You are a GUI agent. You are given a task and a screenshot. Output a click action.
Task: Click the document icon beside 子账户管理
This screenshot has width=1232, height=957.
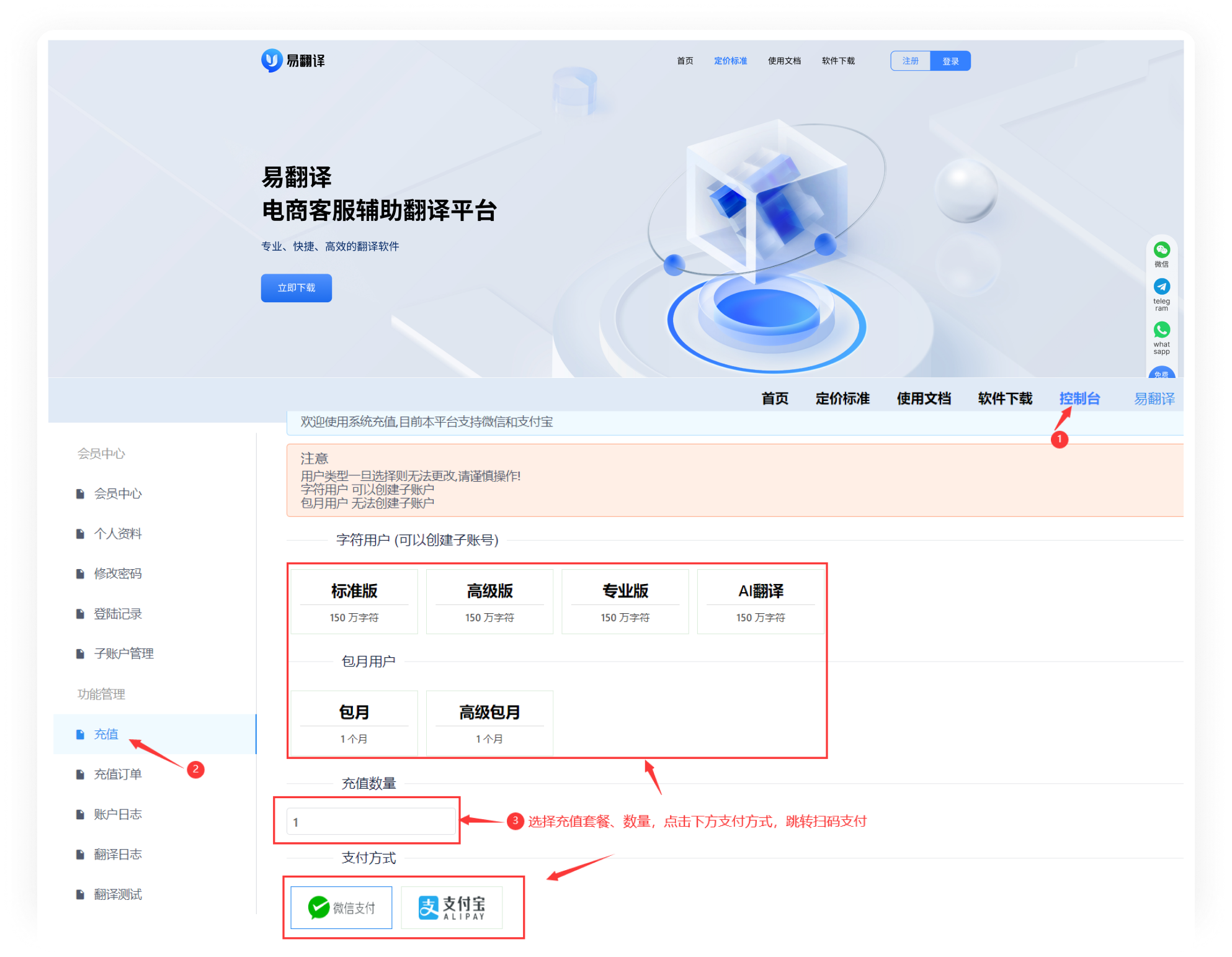click(80, 653)
